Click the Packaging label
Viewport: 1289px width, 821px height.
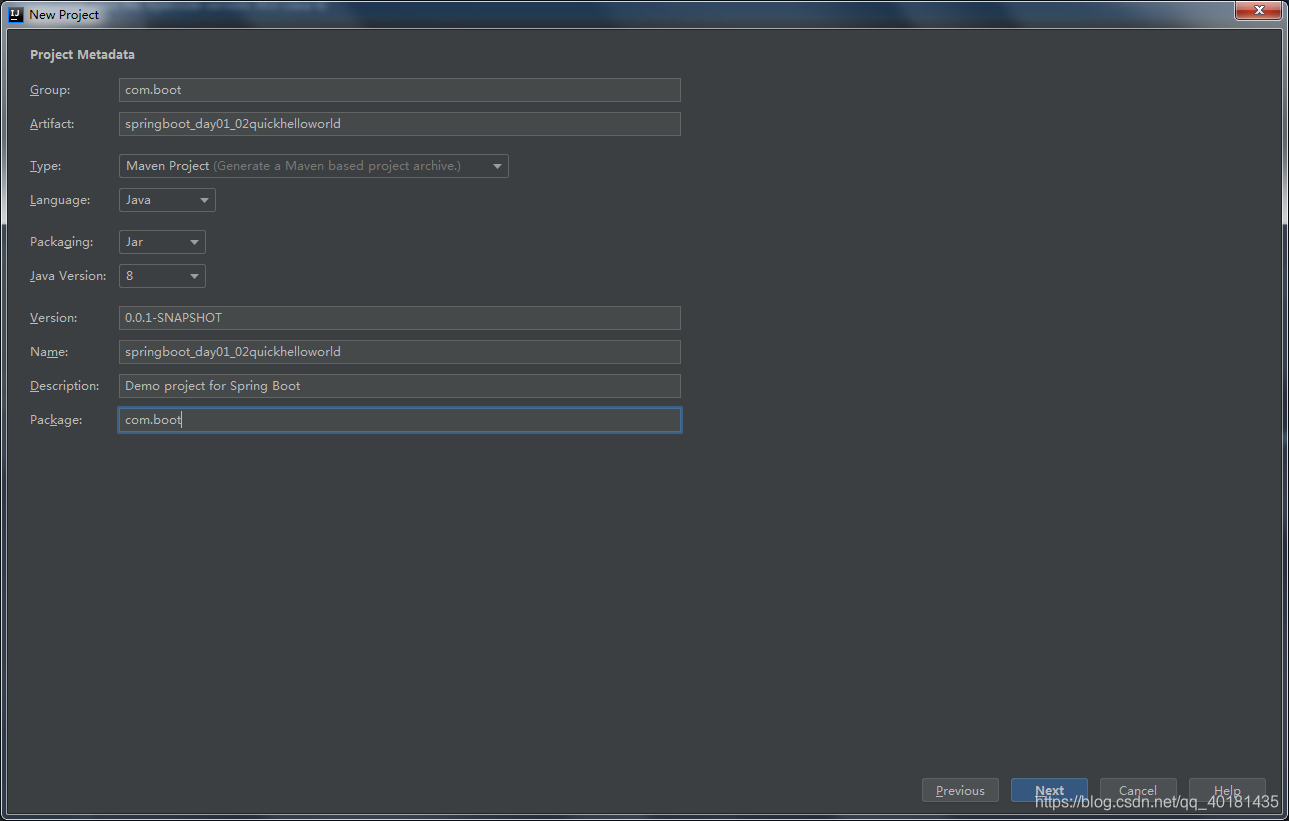[61, 242]
